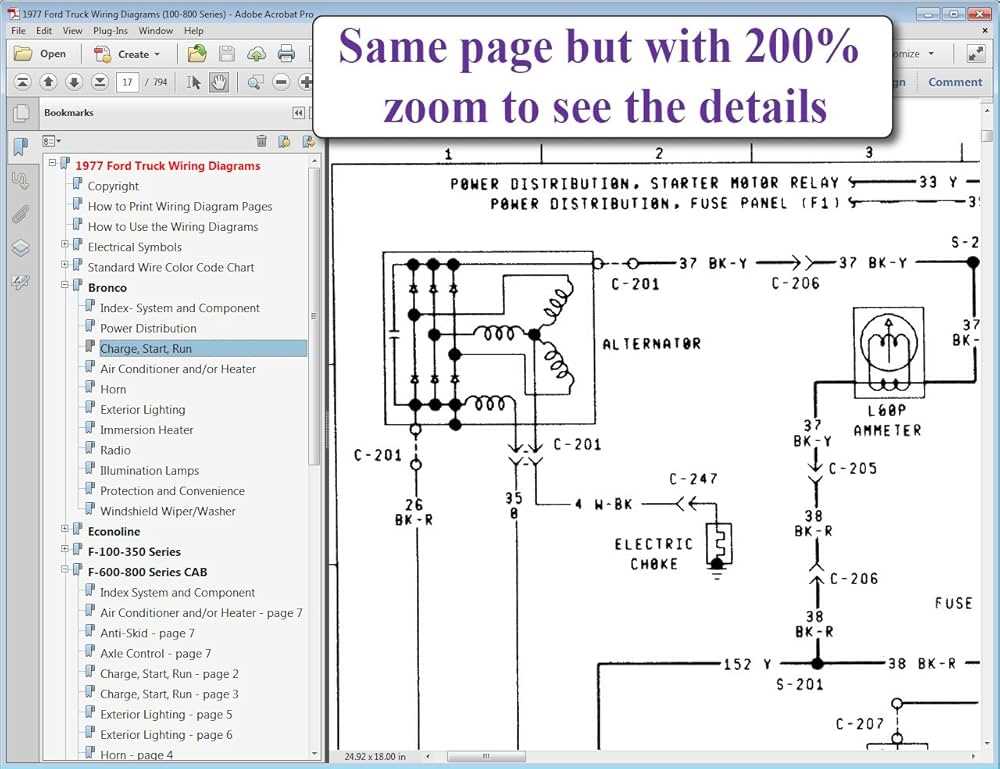Screen dimensions: 1000x769
Task: Open the Comment pane
Action: tap(955, 82)
